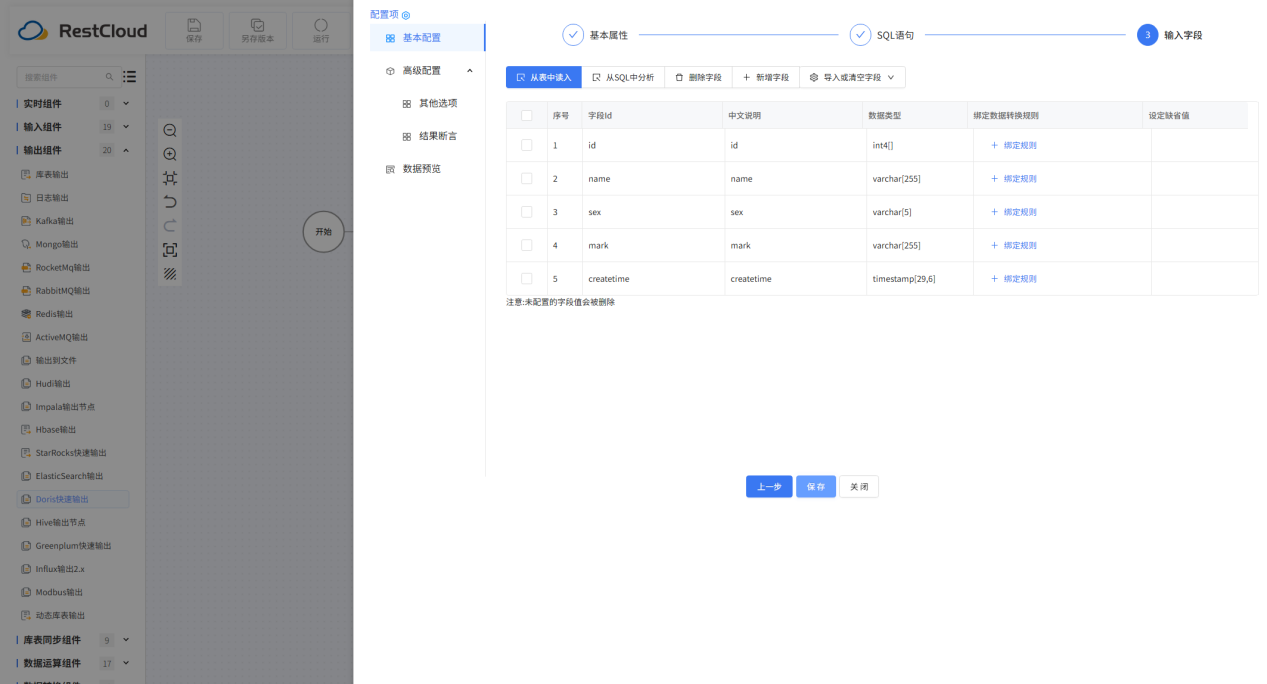This screenshot has height=684, width=1267.
Task: Click the Fit to Screen canvas icon
Action: 170,177
